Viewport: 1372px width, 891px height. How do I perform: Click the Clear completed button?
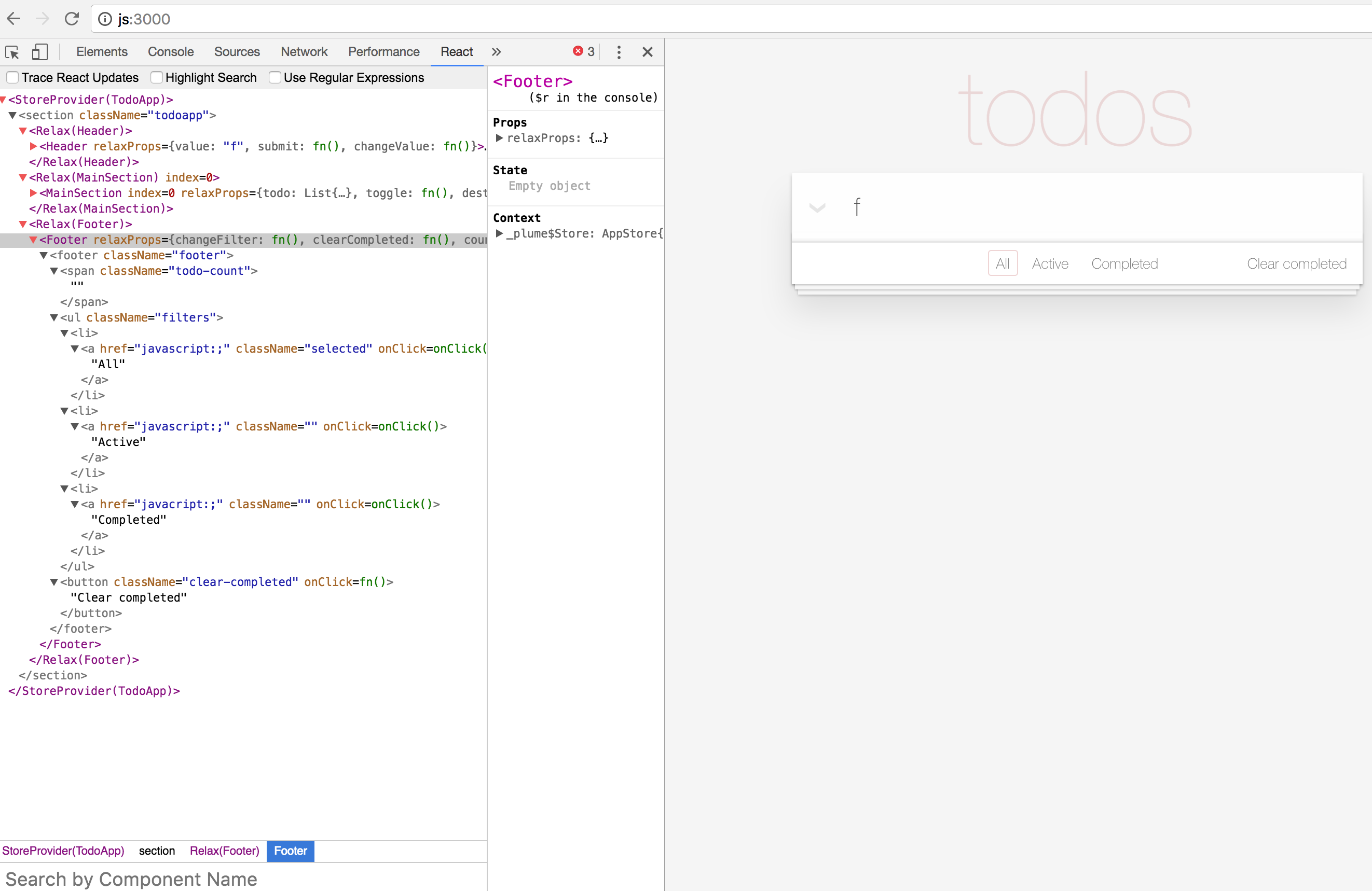click(1296, 264)
